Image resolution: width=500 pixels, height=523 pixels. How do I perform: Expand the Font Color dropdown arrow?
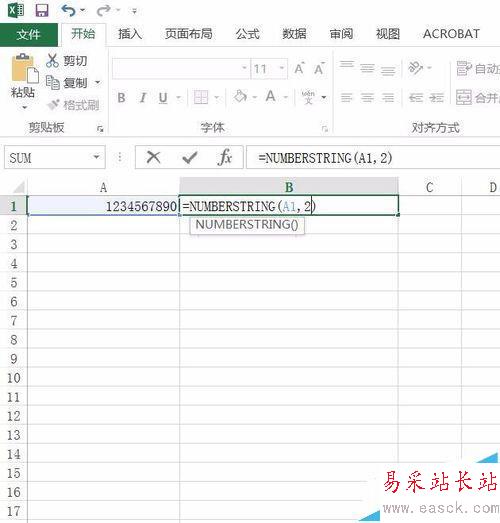[x=286, y=97]
